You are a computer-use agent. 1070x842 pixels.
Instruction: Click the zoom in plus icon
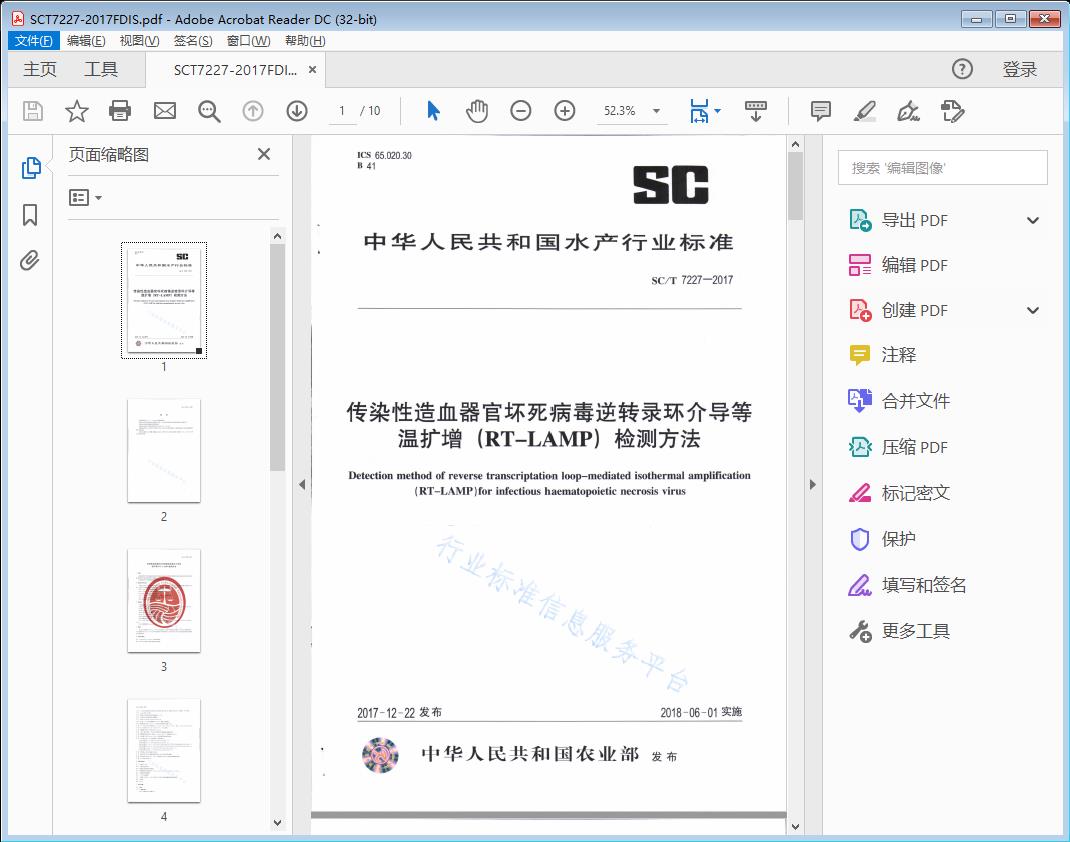[x=565, y=111]
